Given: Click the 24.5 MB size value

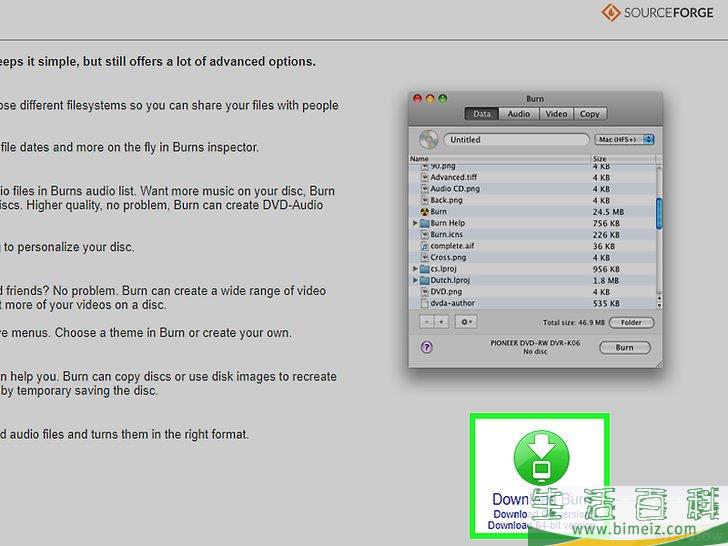Looking at the screenshot, I should 608,212.
